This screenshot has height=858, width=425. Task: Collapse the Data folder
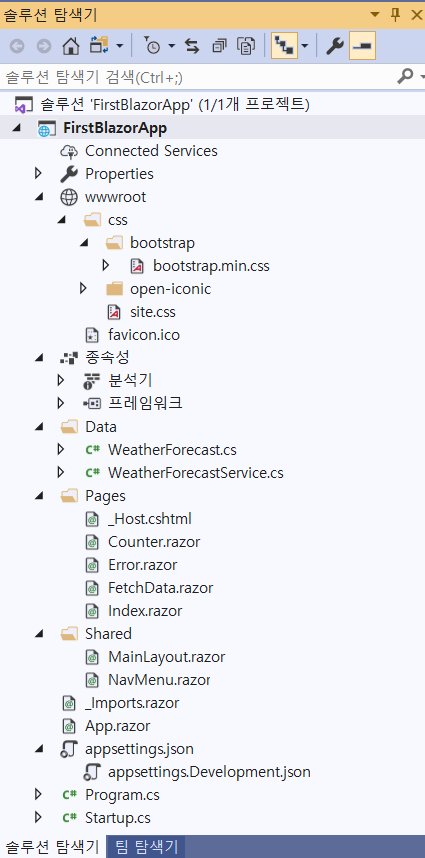point(38,427)
